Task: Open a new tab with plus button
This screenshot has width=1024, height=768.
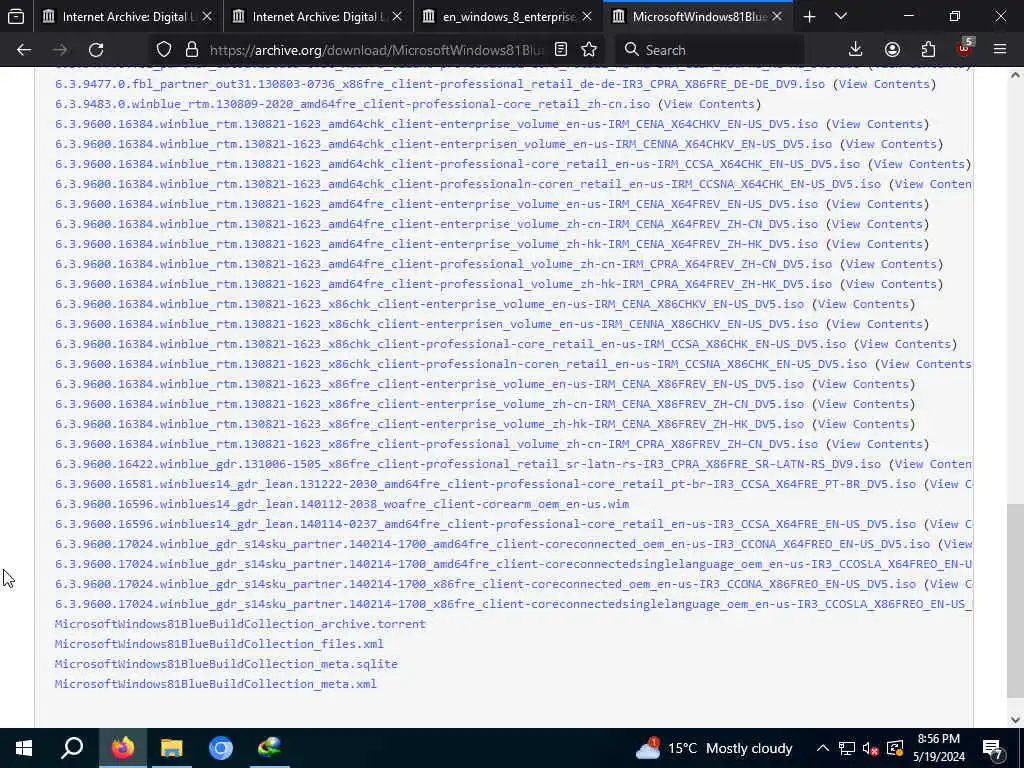Action: click(x=809, y=17)
